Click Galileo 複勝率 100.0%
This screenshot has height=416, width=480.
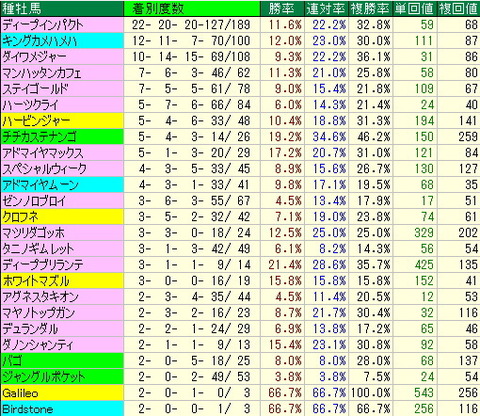point(370,393)
